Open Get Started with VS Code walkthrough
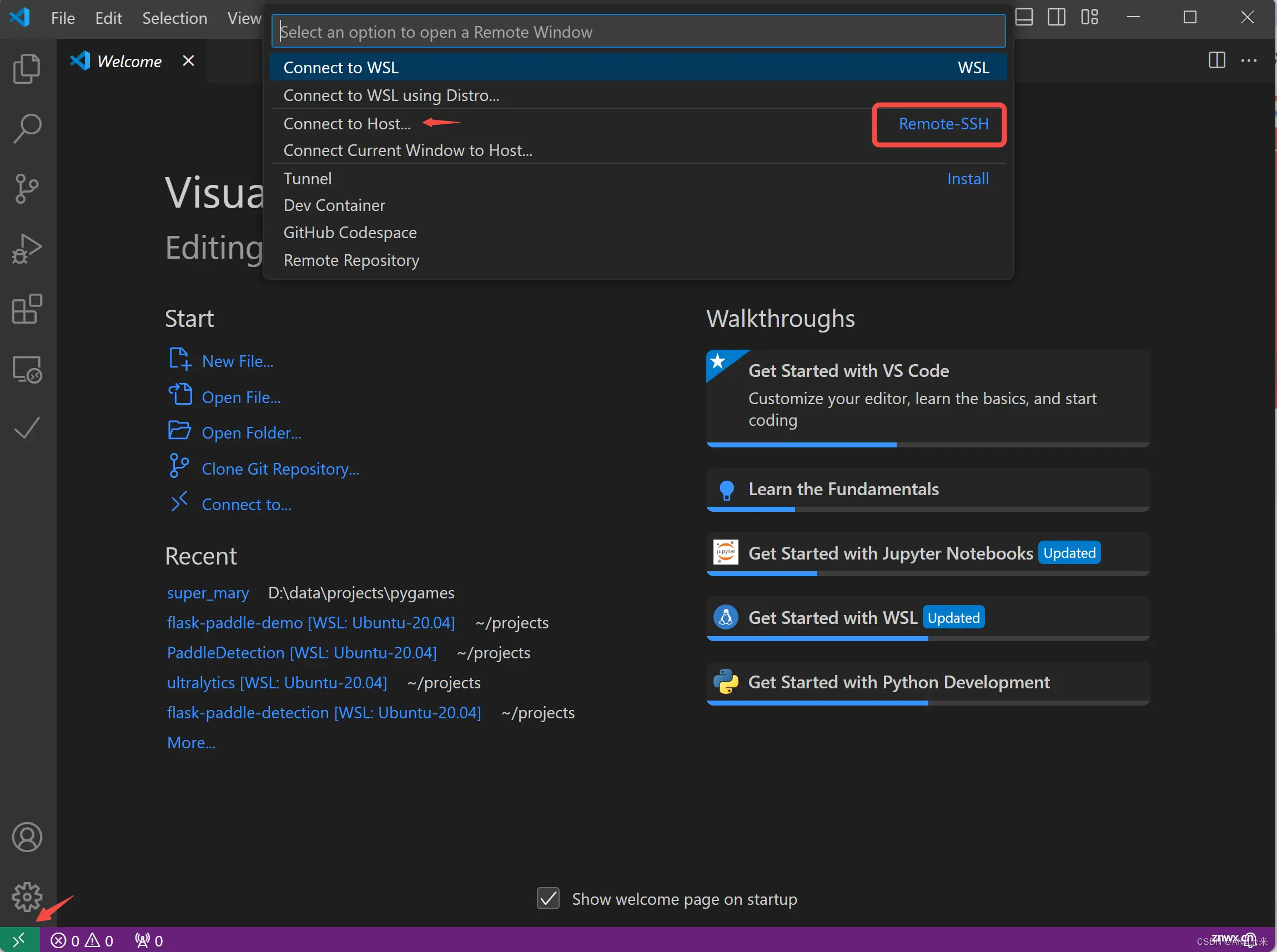 pos(928,397)
